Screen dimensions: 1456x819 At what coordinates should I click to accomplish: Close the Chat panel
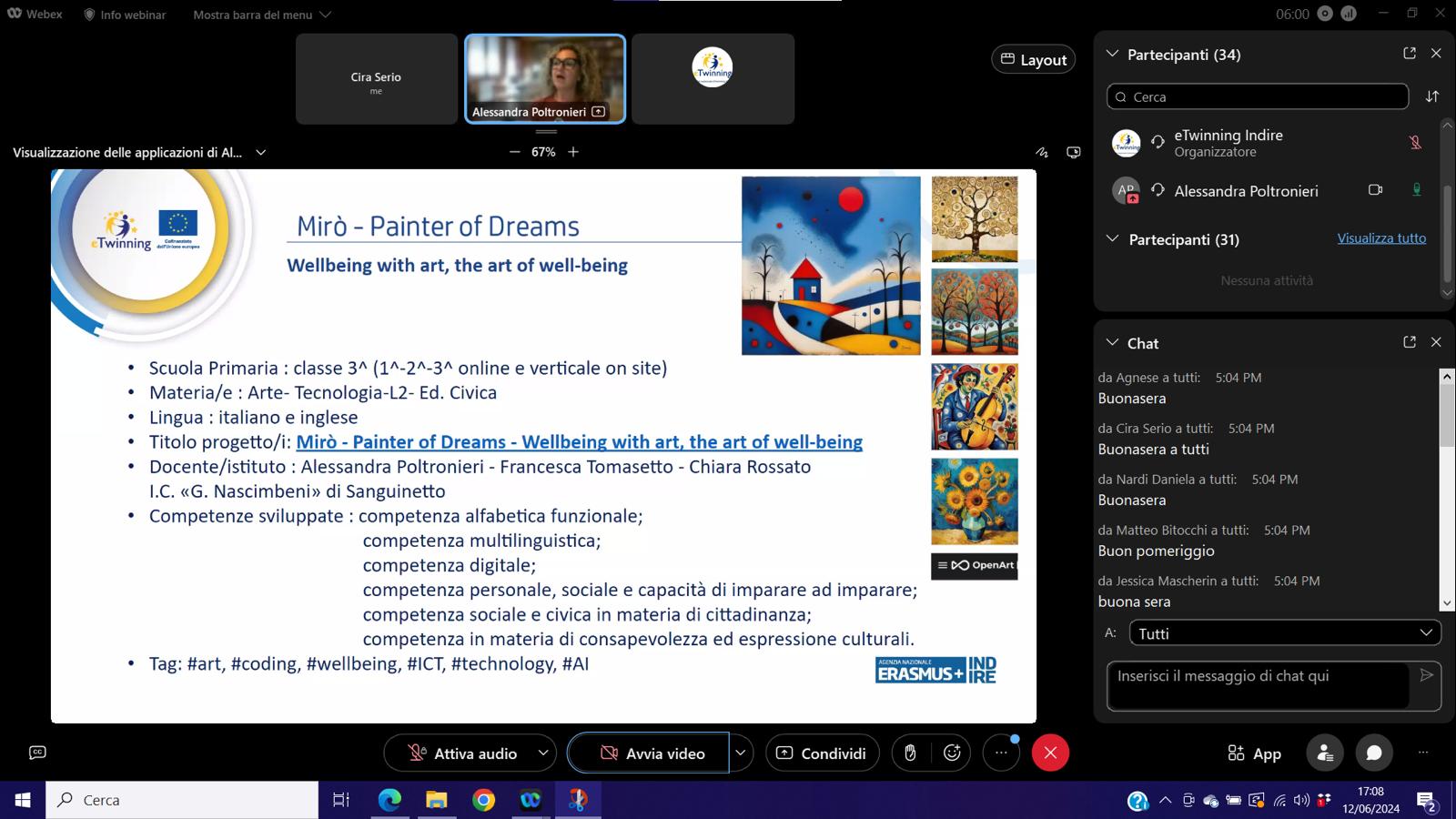point(1436,342)
